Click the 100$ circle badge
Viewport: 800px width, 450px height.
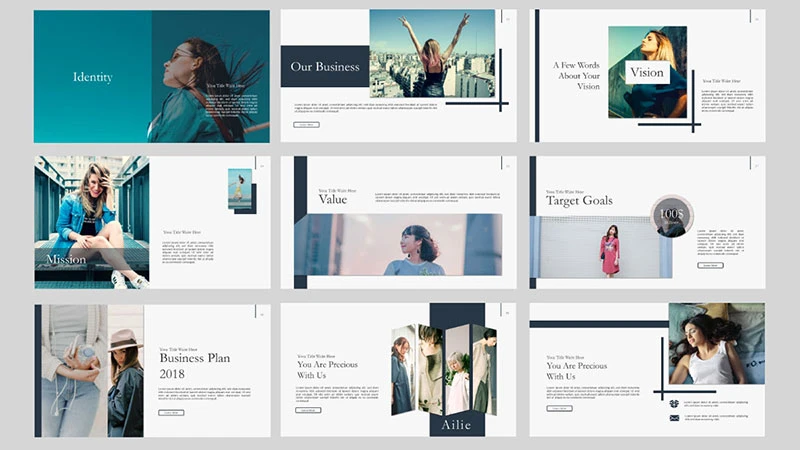(671, 214)
